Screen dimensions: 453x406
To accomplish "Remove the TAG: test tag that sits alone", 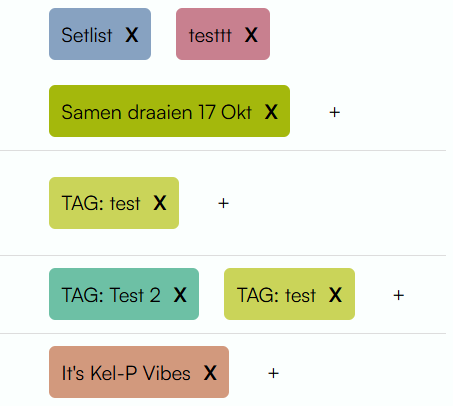I will (x=160, y=203).
